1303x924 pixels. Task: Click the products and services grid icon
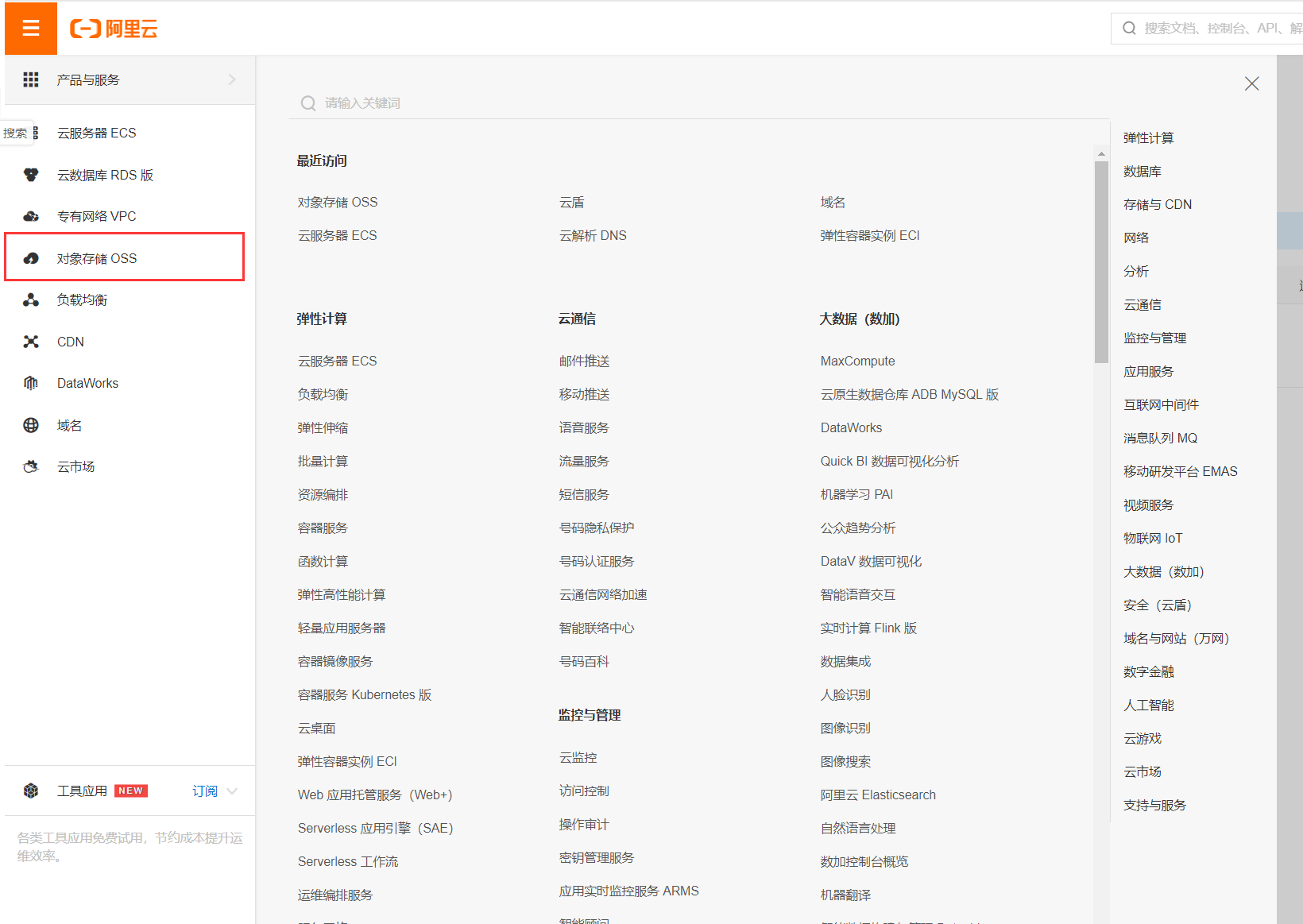click(x=31, y=79)
